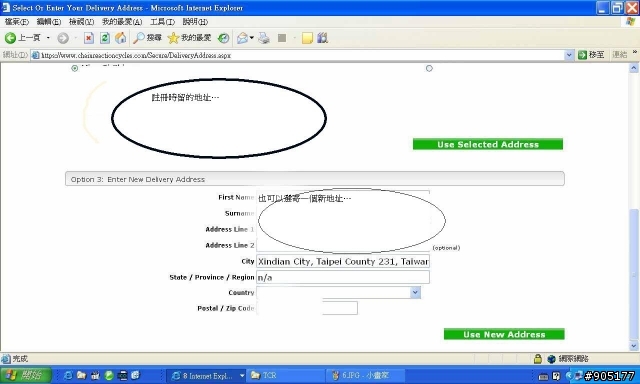
Task: Select the left saved address radio button
Action: coord(75,68)
